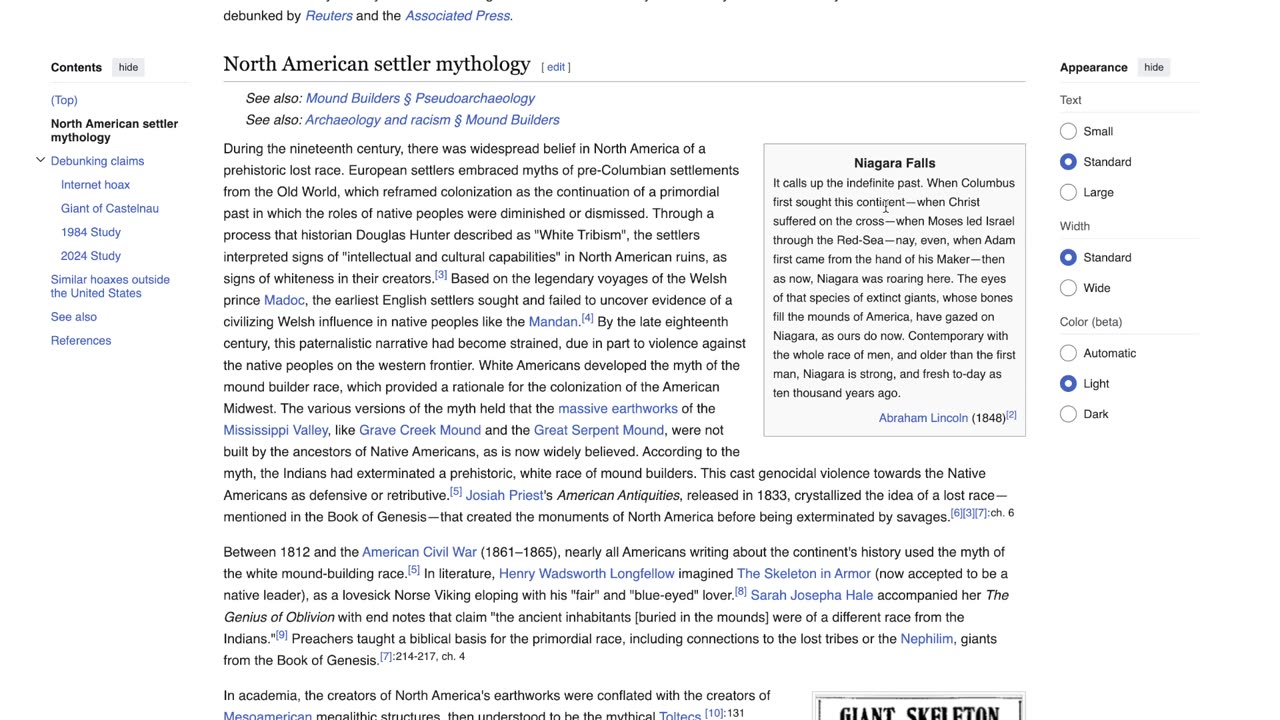Select Small text size radio button
The width and height of the screenshot is (1280, 720).
[1068, 131]
